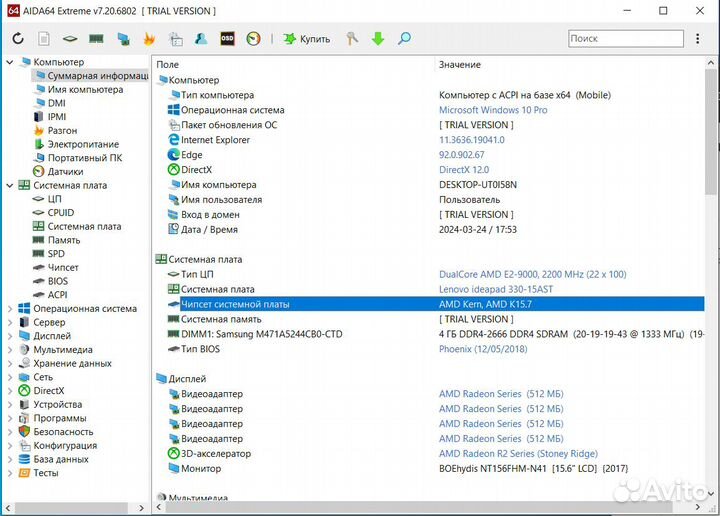Click the Поле column header
This screenshot has height=516, width=720.
coord(168,65)
